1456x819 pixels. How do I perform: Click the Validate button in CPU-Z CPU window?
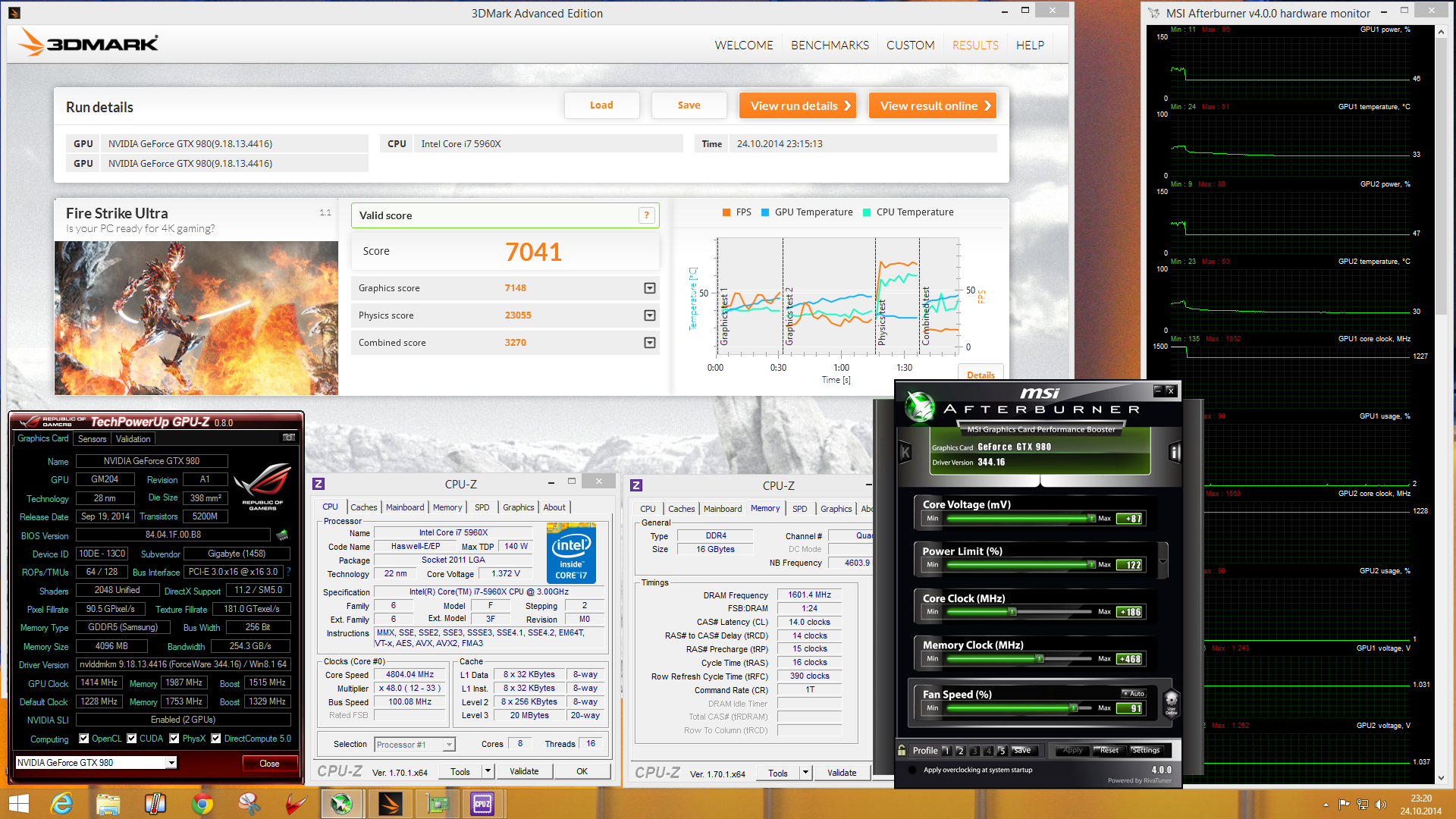click(524, 772)
